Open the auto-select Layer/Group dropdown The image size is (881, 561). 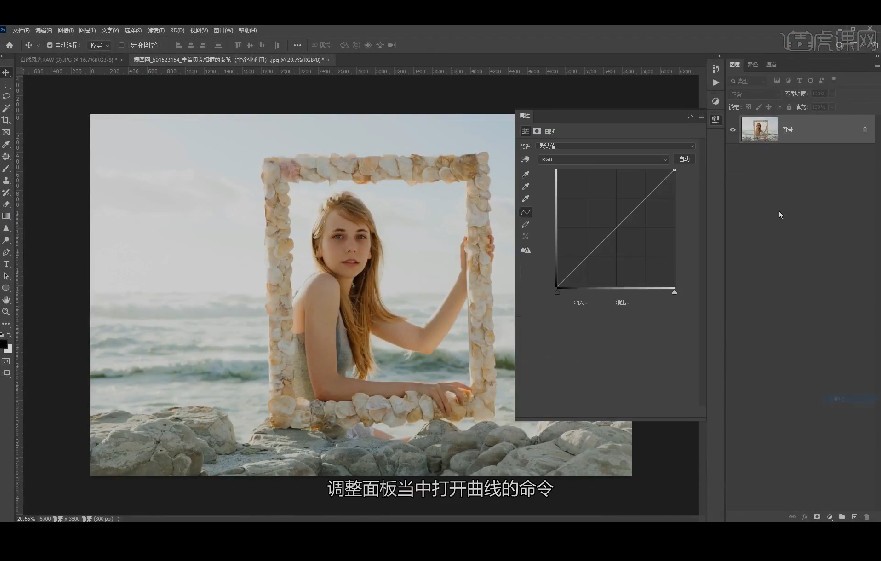coord(99,45)
